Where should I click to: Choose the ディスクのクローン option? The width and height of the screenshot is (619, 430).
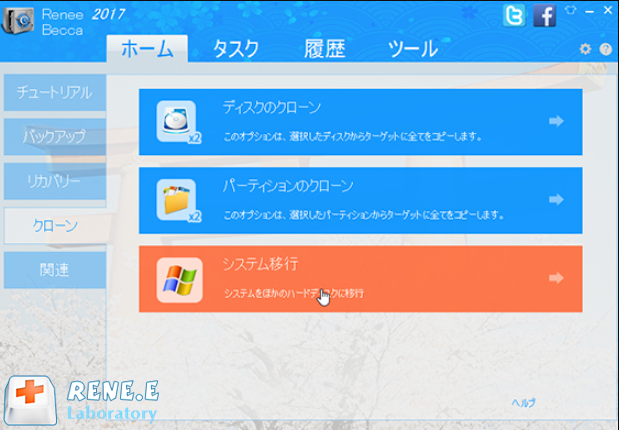point(360,122)
